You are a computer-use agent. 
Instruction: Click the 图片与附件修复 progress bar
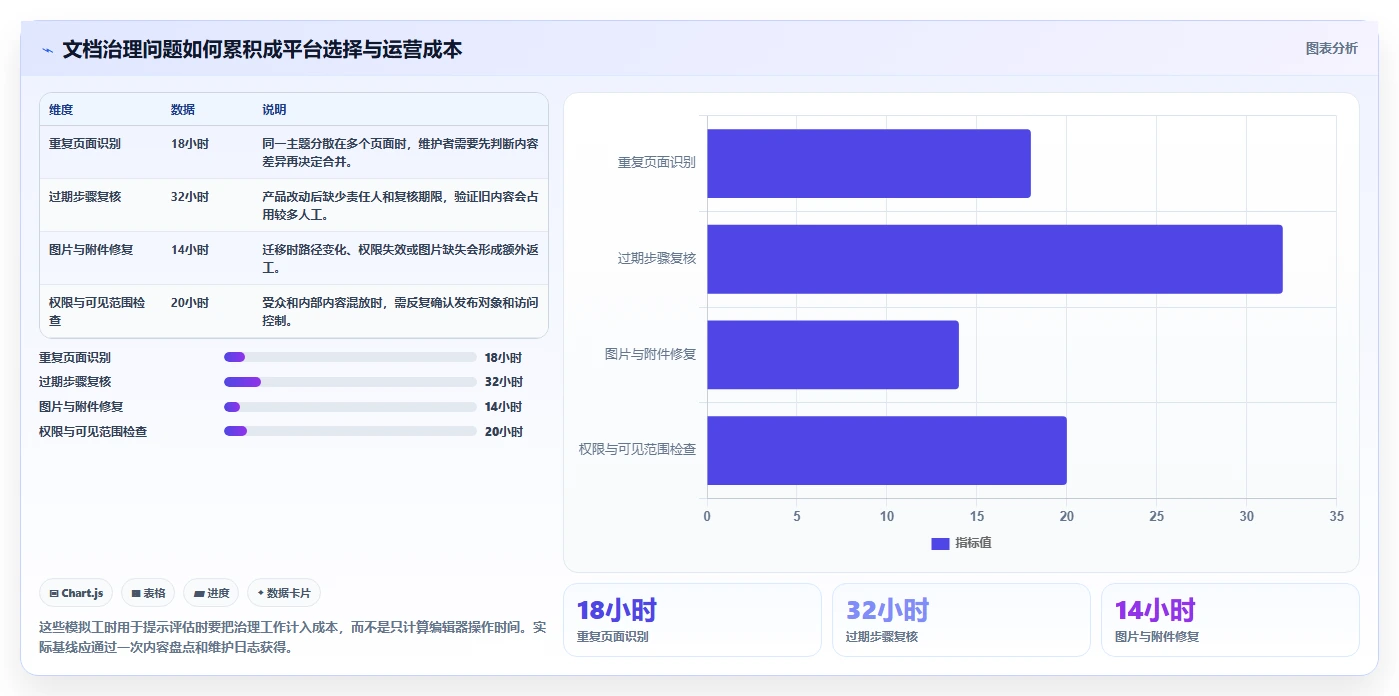(350, 407)
